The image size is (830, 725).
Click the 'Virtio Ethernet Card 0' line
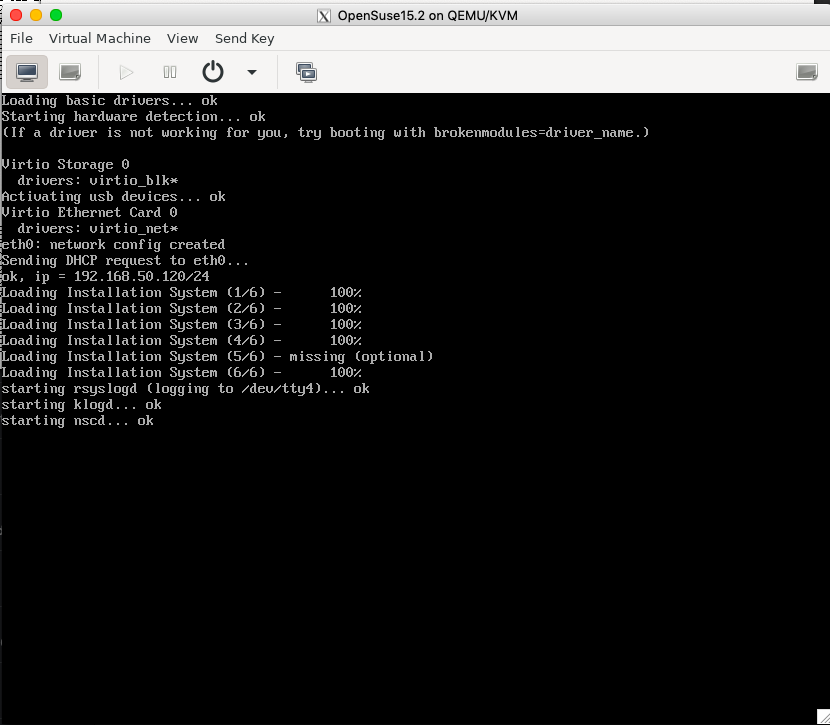pyautogui.click(x=89, y=212)
